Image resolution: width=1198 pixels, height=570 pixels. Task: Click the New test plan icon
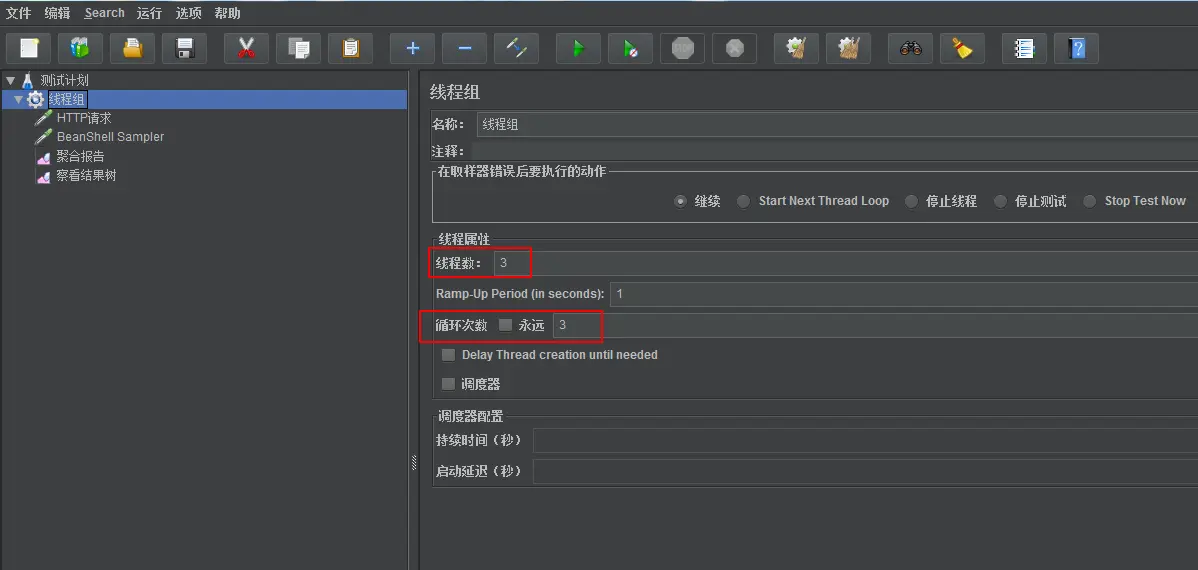(x=29, y=48)
